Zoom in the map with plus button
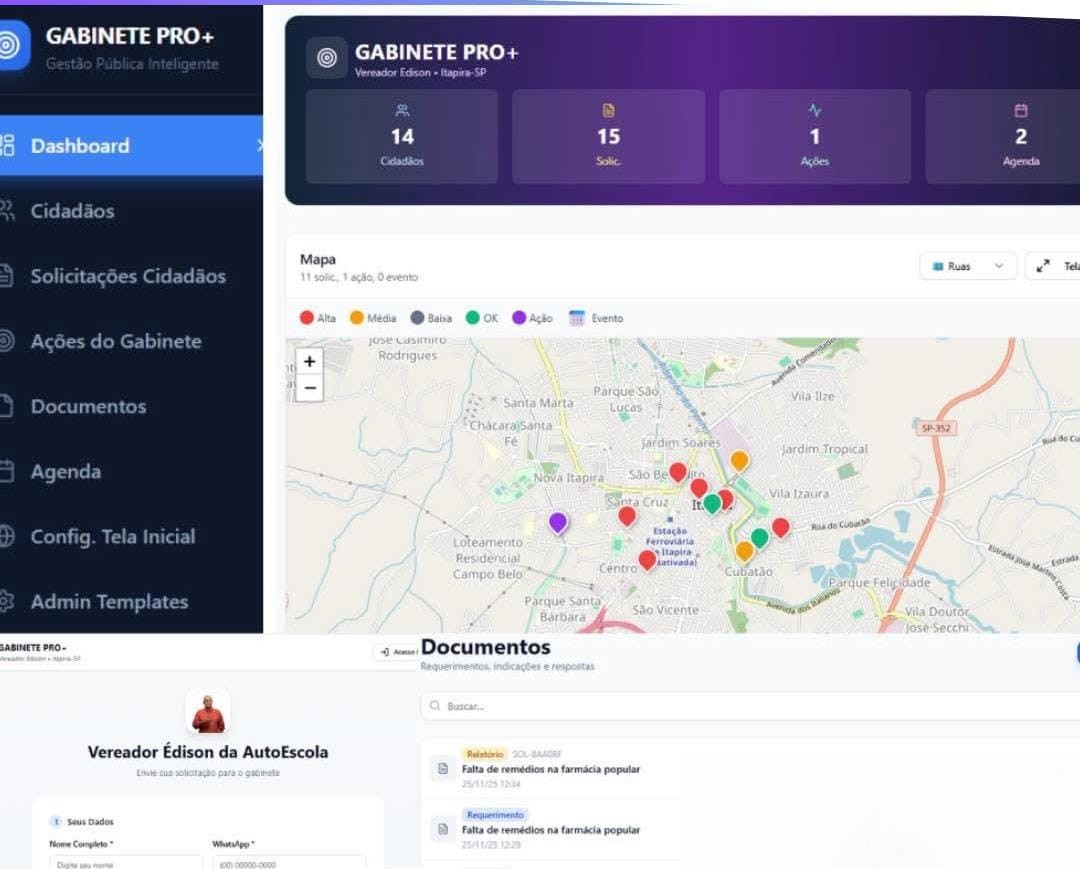 click(310, 362)
